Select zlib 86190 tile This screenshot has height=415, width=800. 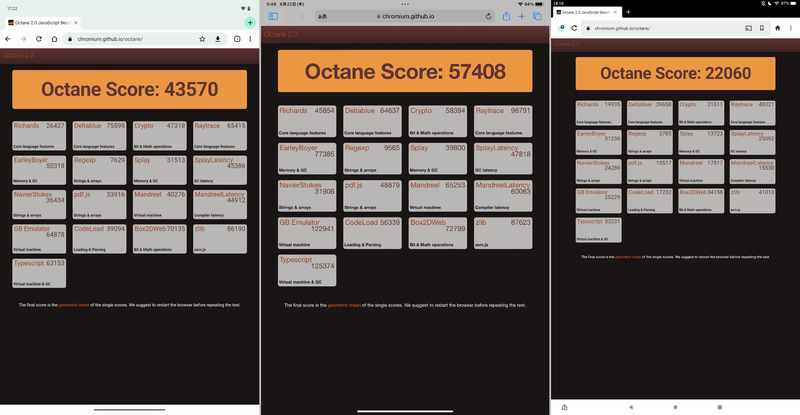coord(220,239)
